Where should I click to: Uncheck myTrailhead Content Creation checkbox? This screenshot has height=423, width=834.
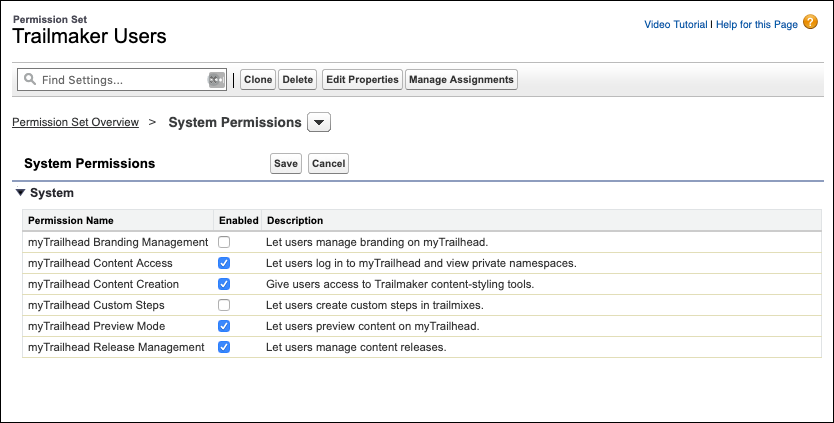[224, 284]
